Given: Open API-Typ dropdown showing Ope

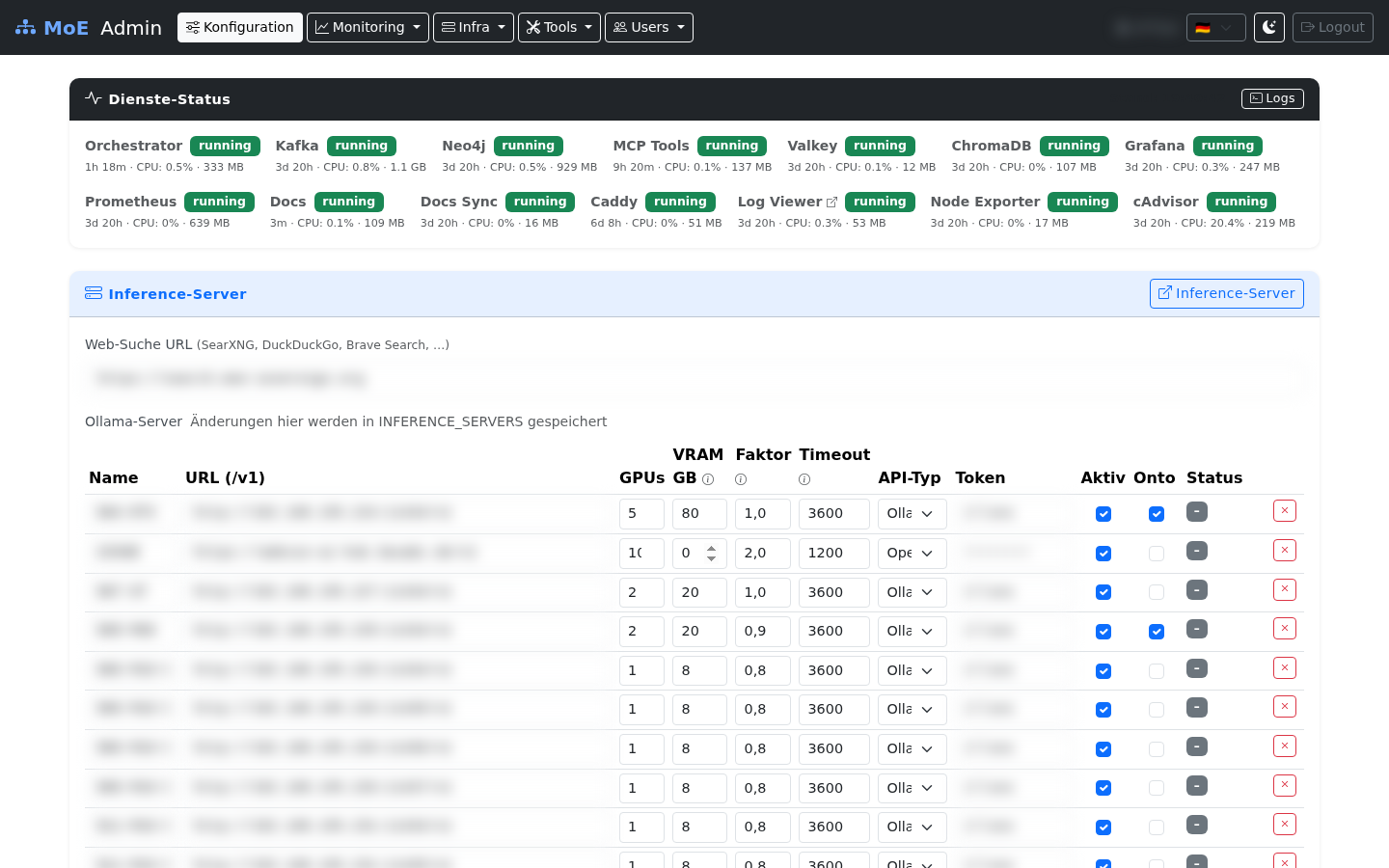Looking at the screenshot, I should click(x=912, y=554).
